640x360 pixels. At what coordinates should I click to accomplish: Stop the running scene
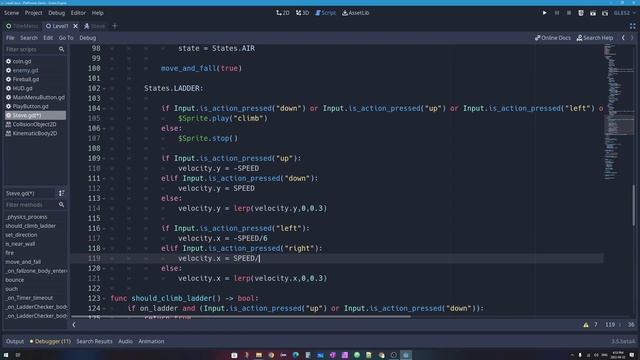(569, 13)
